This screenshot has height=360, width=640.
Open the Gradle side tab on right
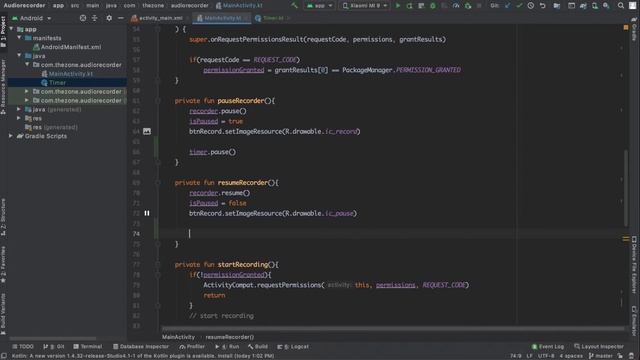pos(634,30)
